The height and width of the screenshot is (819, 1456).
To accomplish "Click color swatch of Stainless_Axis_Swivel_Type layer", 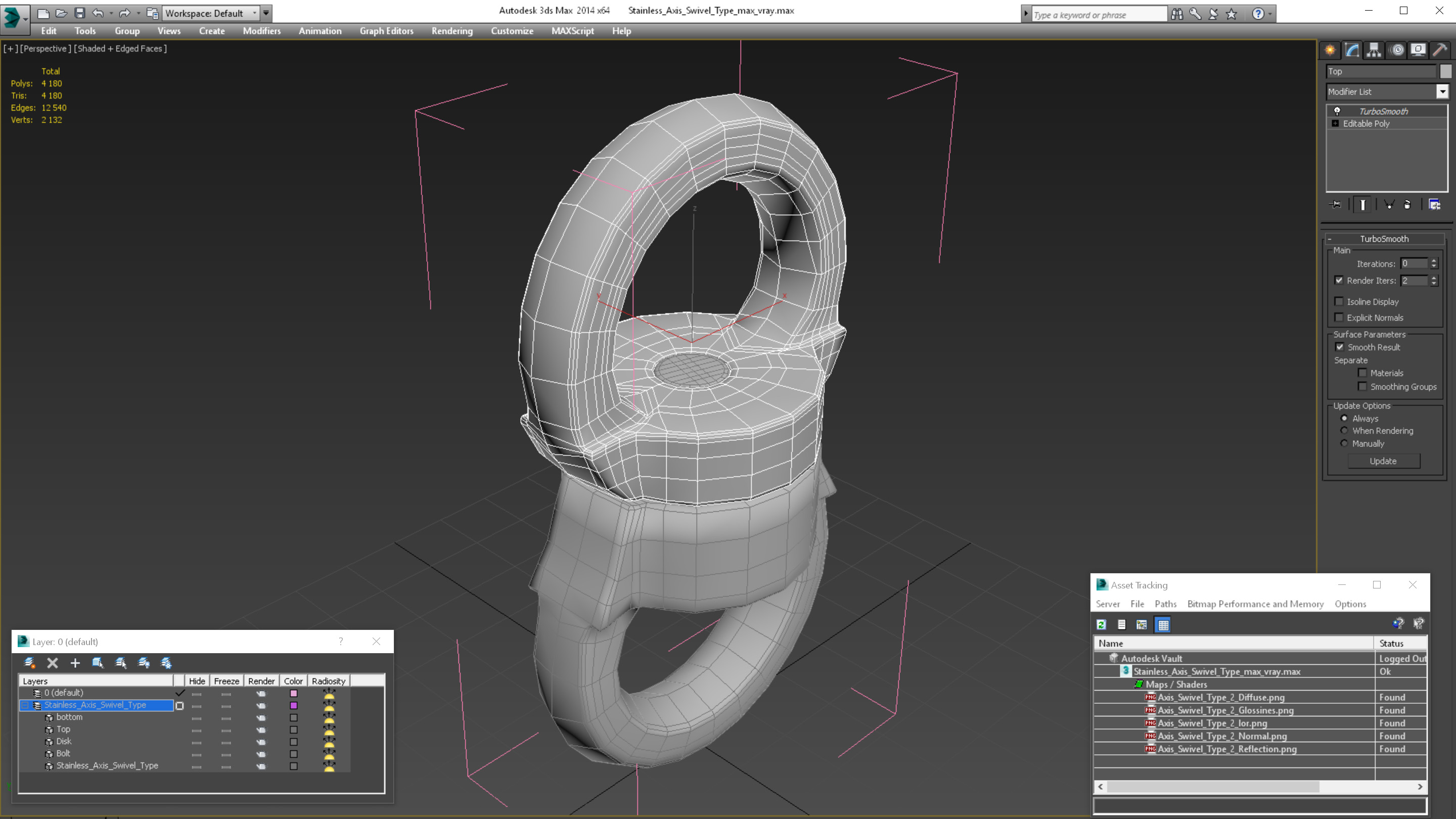I will 293,705.
